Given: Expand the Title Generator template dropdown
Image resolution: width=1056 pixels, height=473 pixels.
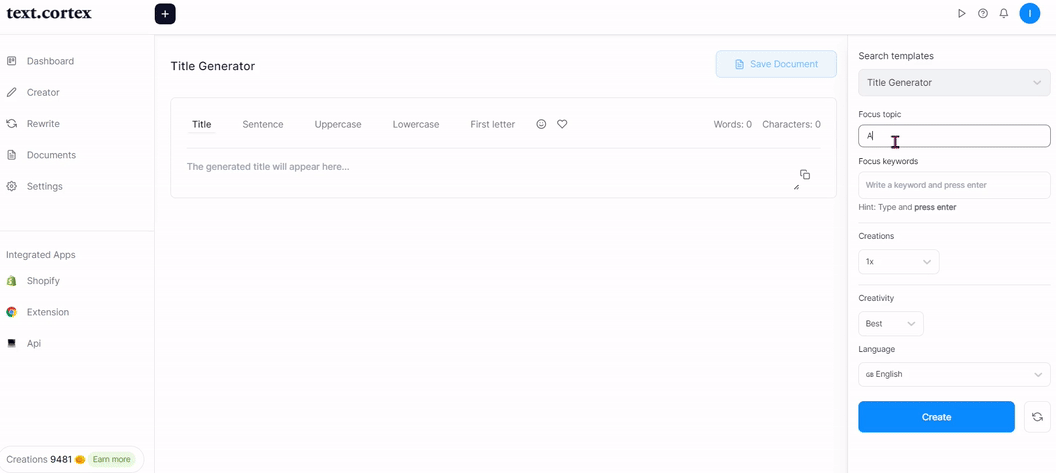Looking at the screenshot, I should pyautogui.click(x=954, y=82).
